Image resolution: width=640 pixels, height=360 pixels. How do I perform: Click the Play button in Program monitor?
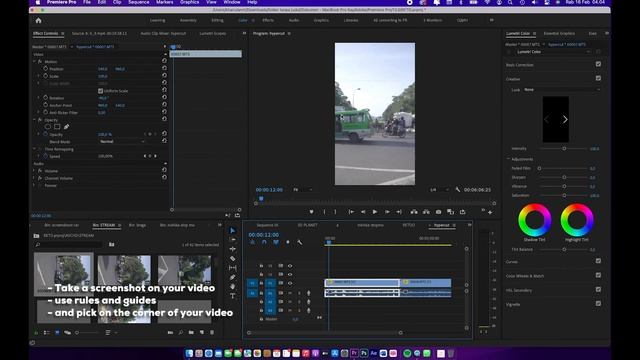(x=375, y=212)
